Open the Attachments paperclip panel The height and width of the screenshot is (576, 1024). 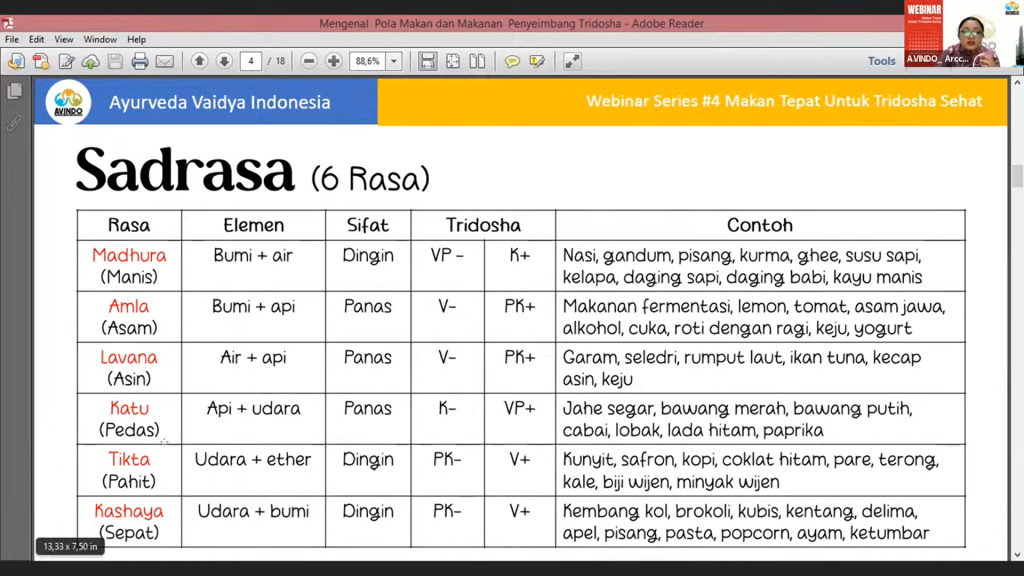(x=14, y=124)
